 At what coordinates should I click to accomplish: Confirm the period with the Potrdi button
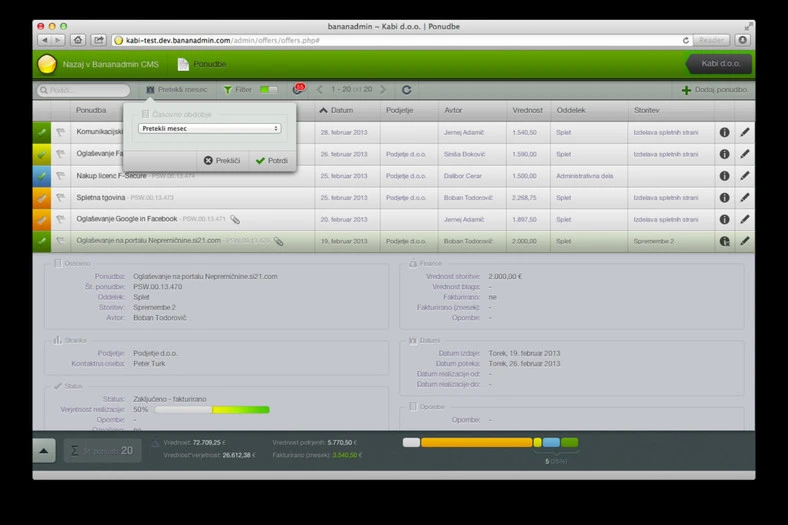(271, 160)
